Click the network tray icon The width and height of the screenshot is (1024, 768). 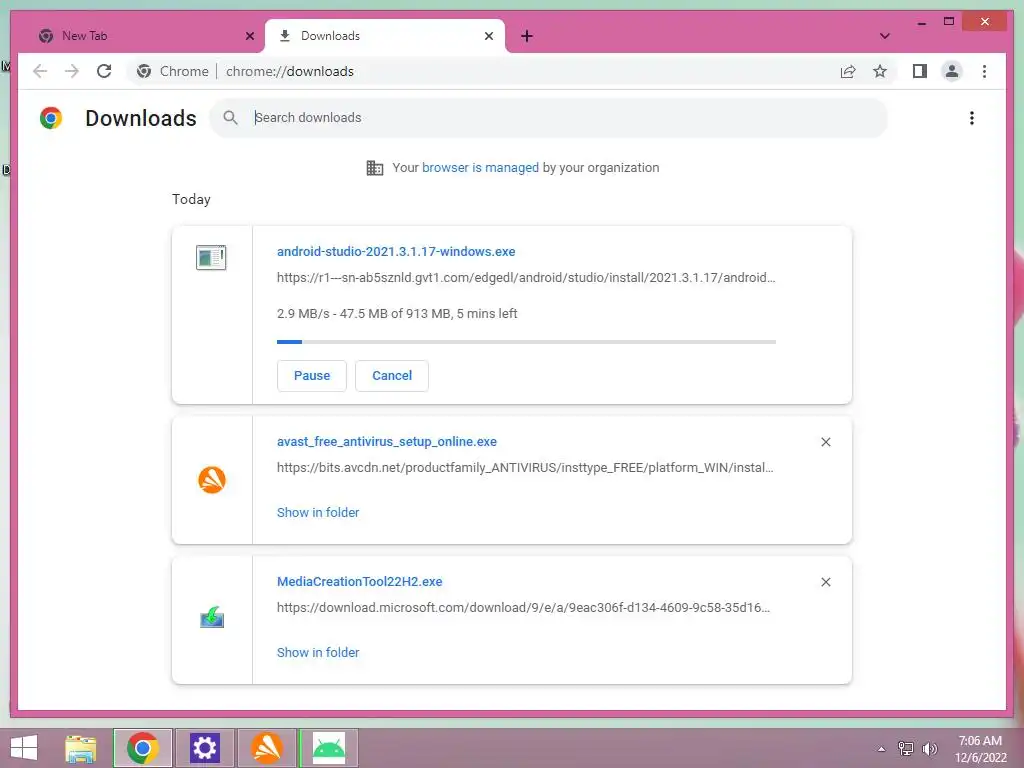pos(905,749)
